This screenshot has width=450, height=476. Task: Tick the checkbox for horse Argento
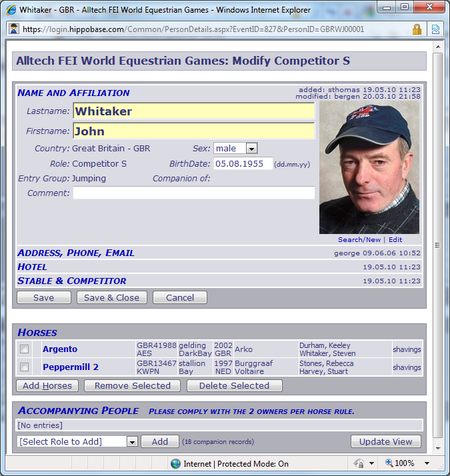click(x=24, y=349)
